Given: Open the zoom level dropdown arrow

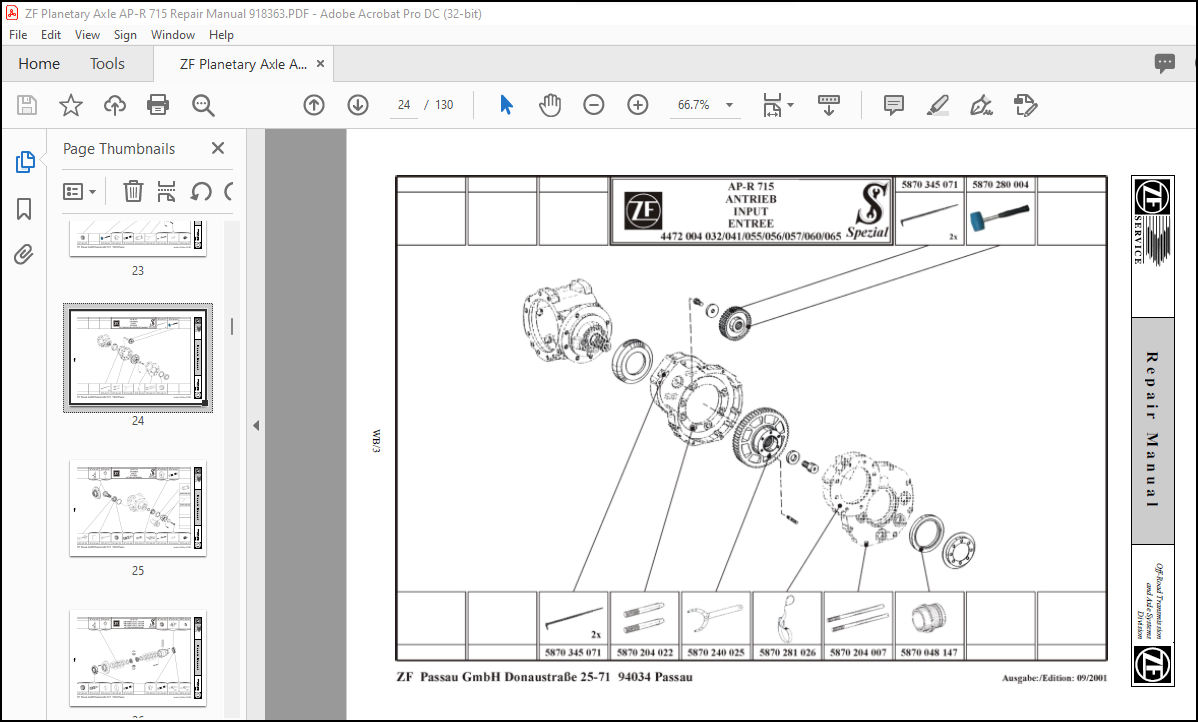Looking at the screenshot, I should pyautogui.click(x=730, y=105).
